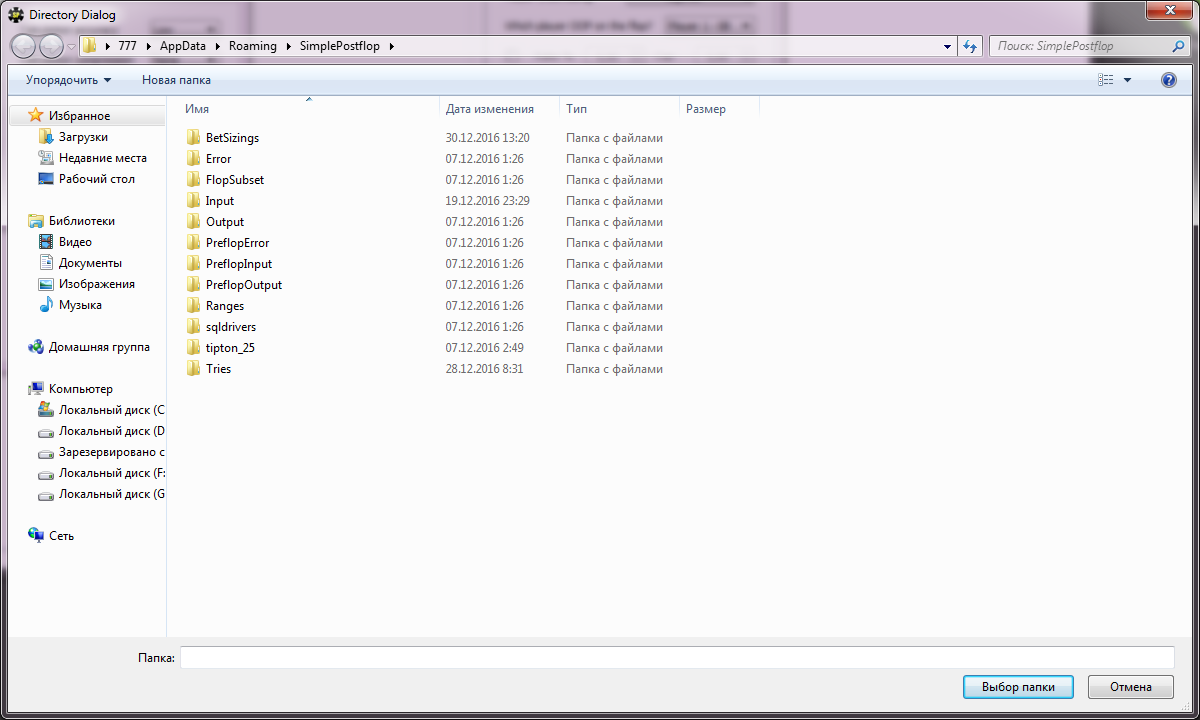Open the help question mark icon
This screenshot has height=720, width=1200.
coord(1168,80)
